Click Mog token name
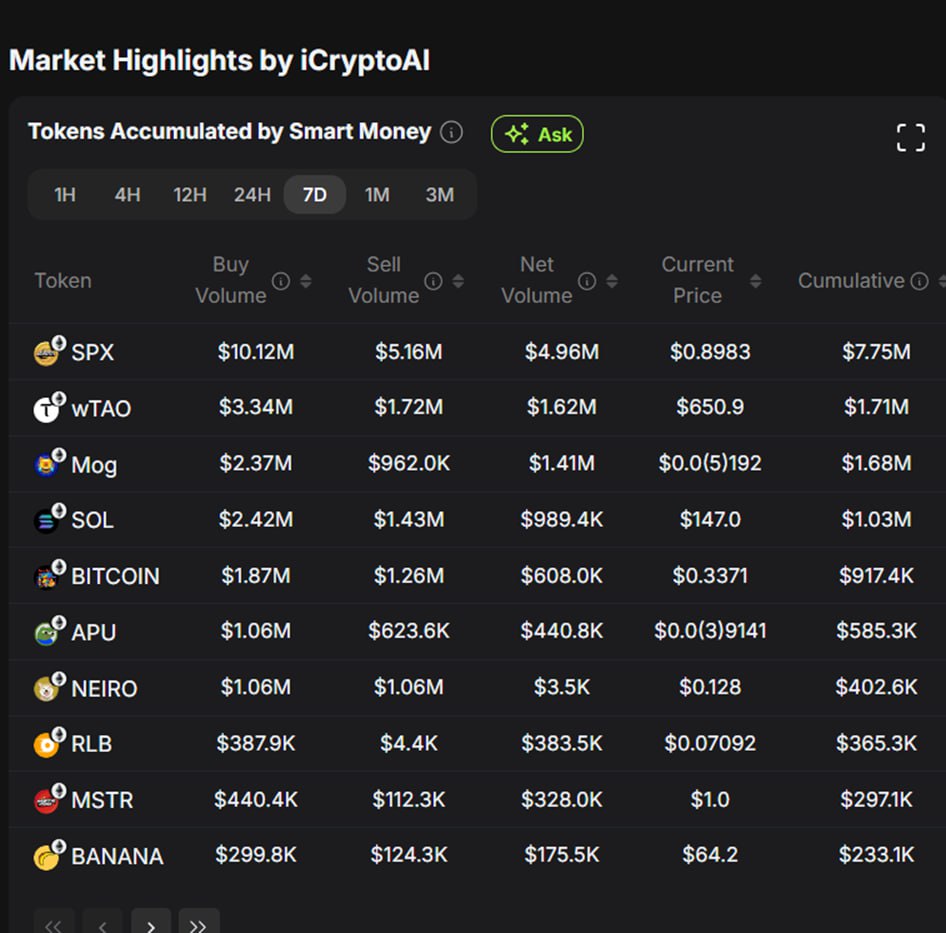Screen dimensions: 946x933 [94, 465]
